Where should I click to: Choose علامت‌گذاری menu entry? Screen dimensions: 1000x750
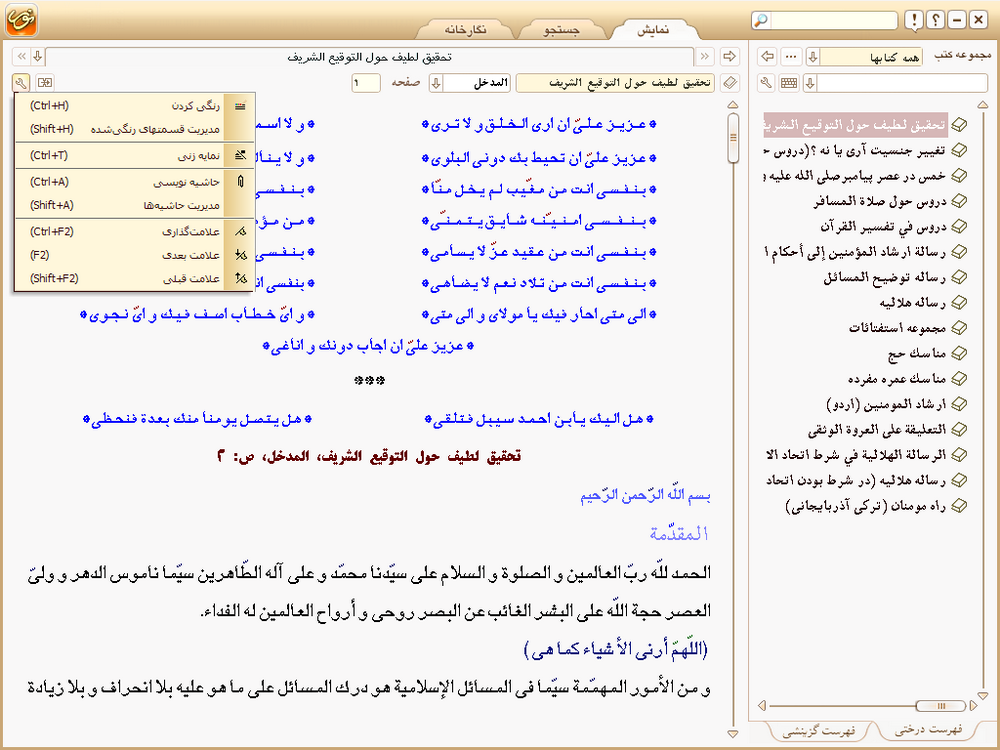[x=135, y=232]
